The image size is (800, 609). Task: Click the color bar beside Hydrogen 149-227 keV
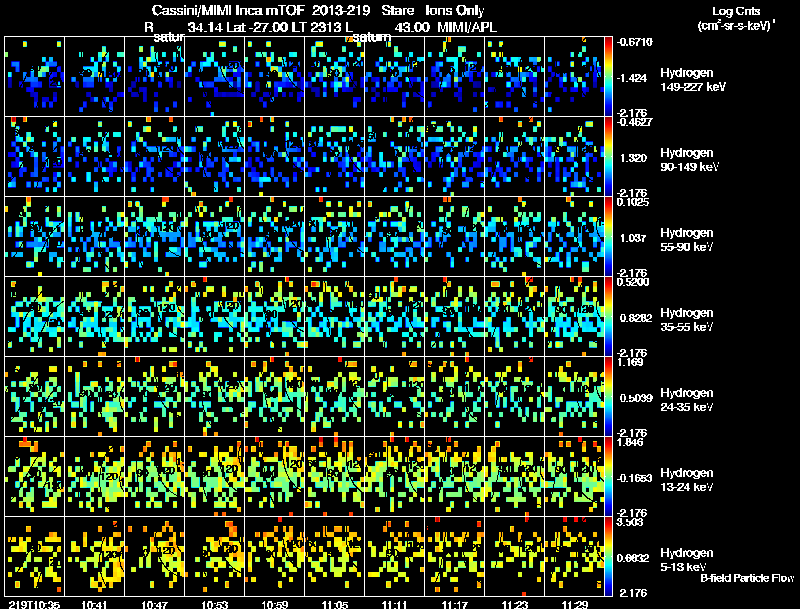(x=608, y=77)
